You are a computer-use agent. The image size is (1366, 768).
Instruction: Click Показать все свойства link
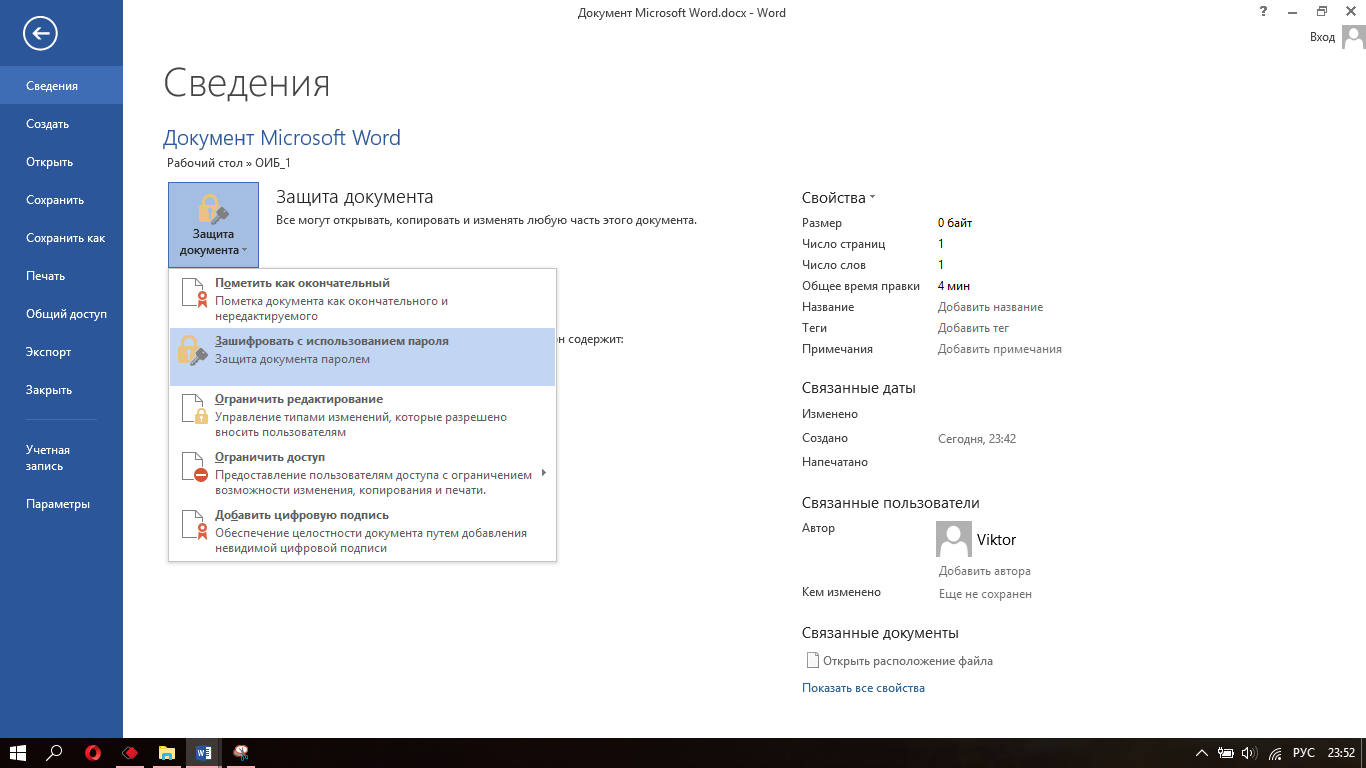(x=863, y=688)
